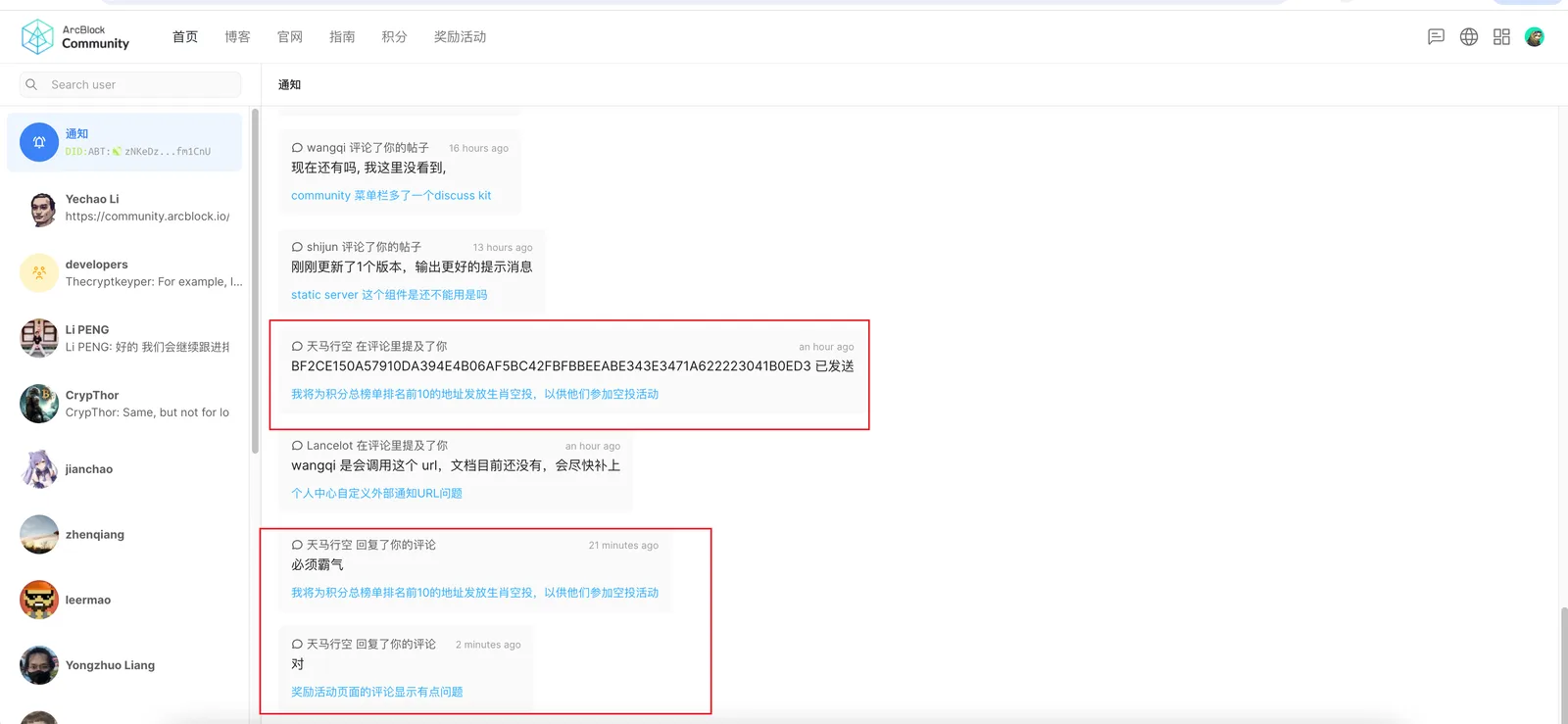Click the '16 hours ago' timestamp

pyautogui.click(x=478, y=149)
